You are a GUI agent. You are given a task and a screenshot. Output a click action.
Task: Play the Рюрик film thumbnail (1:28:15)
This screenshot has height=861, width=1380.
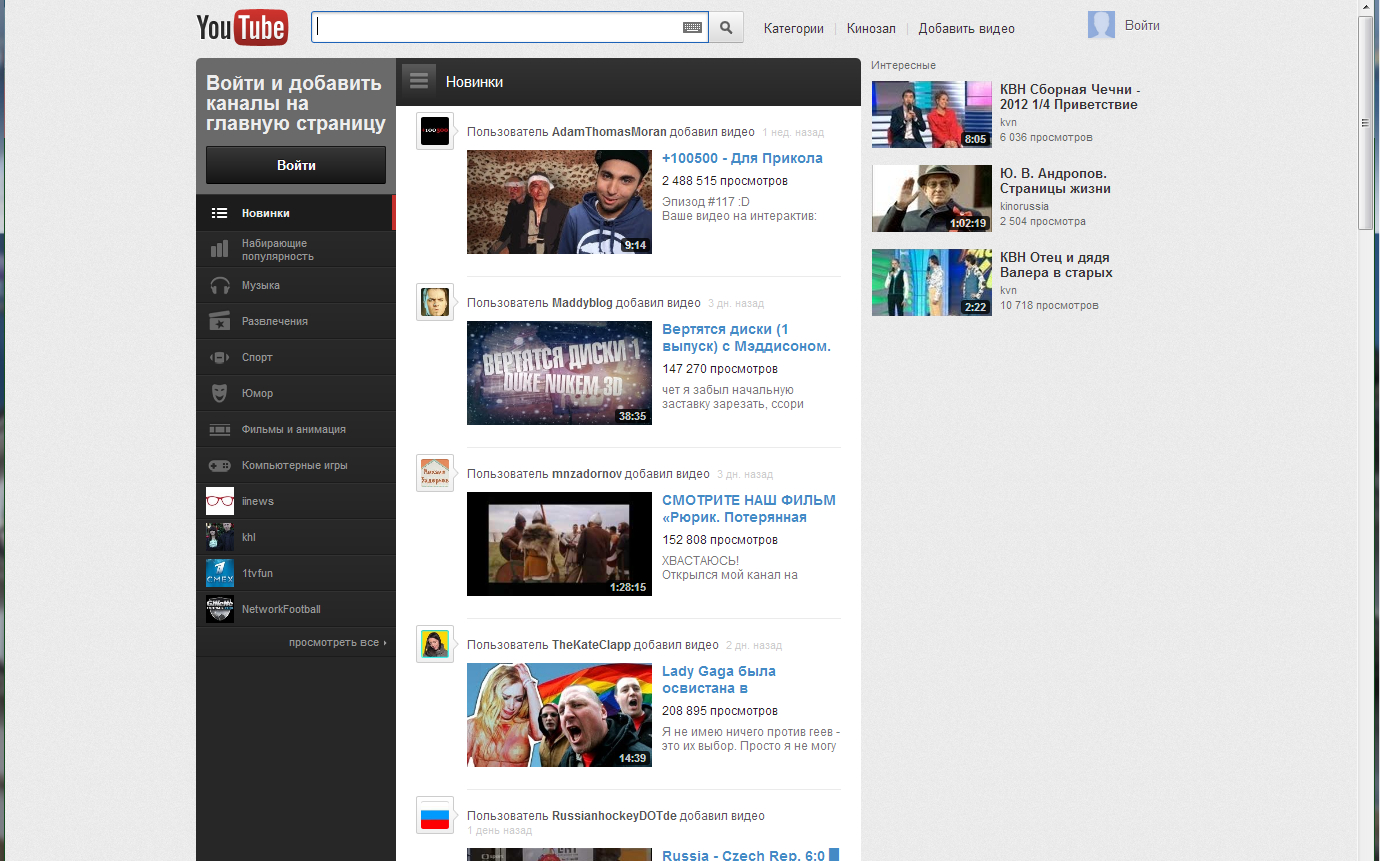[559, 544]
